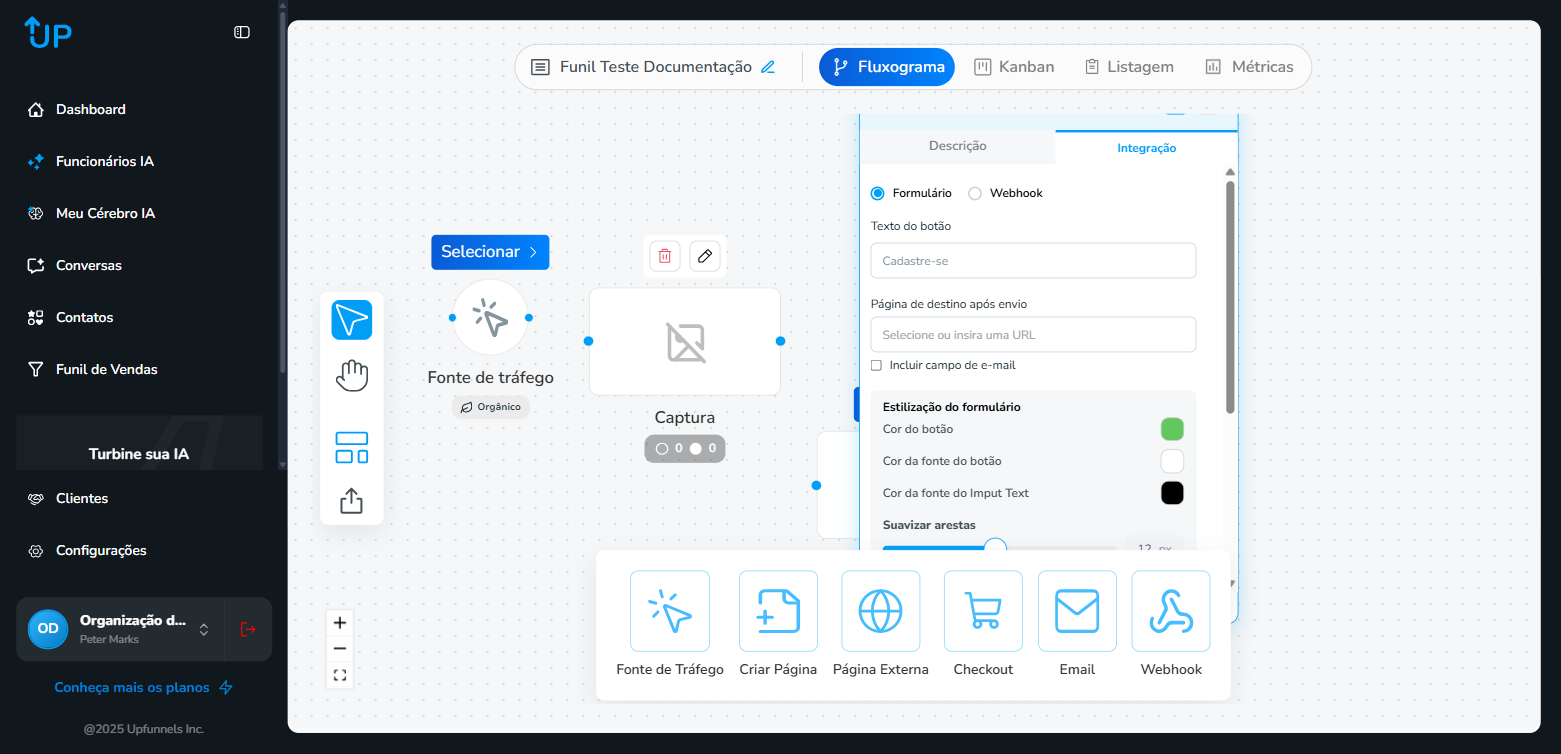Click the Selecionar button chevron
Image resolution: width=1561 pixels, height=754 pixels.
pos(533,252)
